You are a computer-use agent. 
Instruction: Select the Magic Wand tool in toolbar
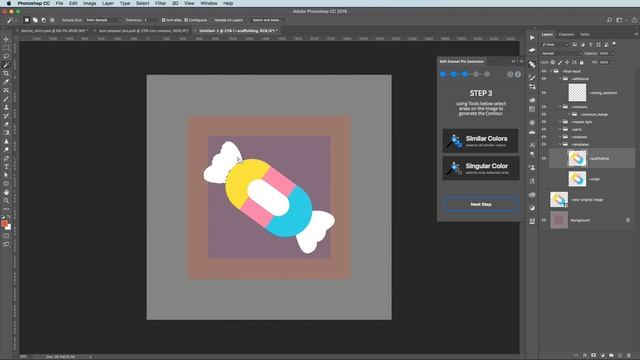(6, 65)
